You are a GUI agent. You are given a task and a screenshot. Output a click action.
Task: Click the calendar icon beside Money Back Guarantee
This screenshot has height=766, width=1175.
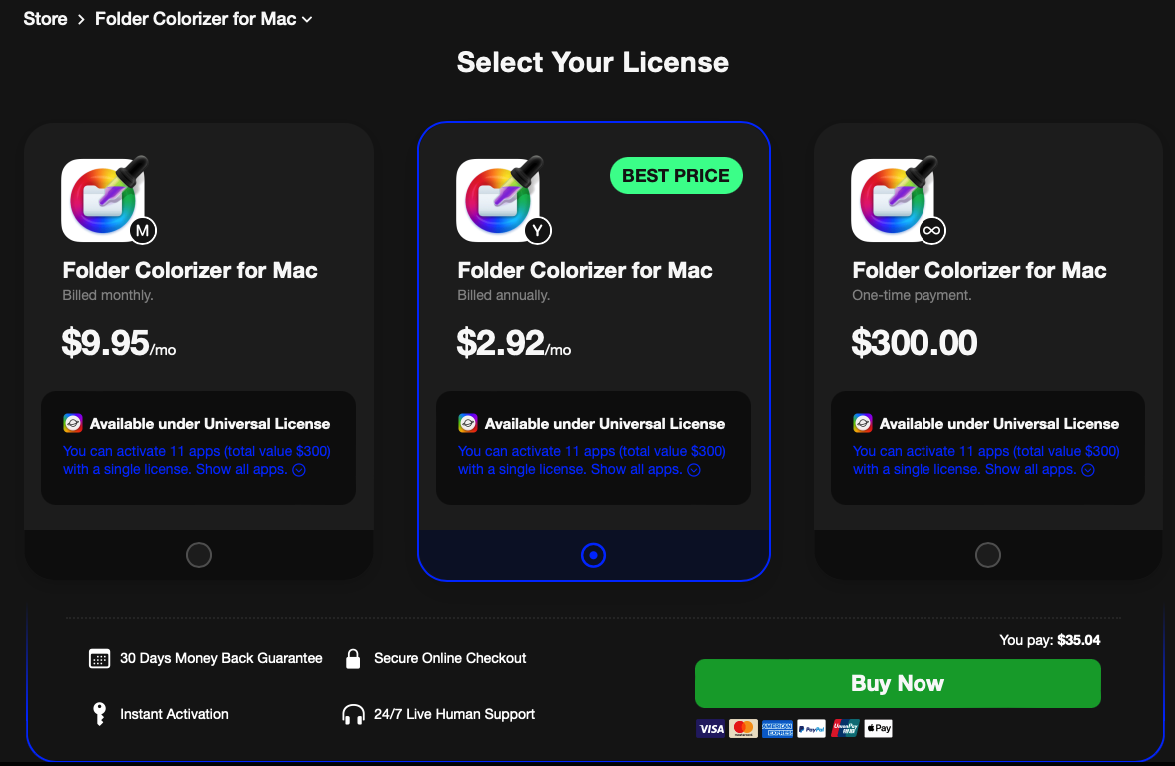click(100, 659)
